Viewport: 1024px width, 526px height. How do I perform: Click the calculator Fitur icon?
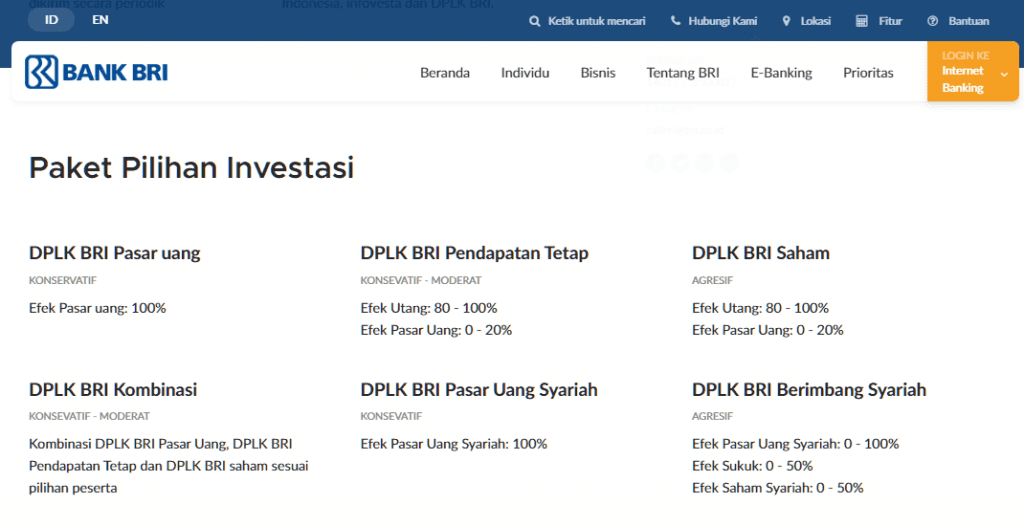(x=862, y=21)
